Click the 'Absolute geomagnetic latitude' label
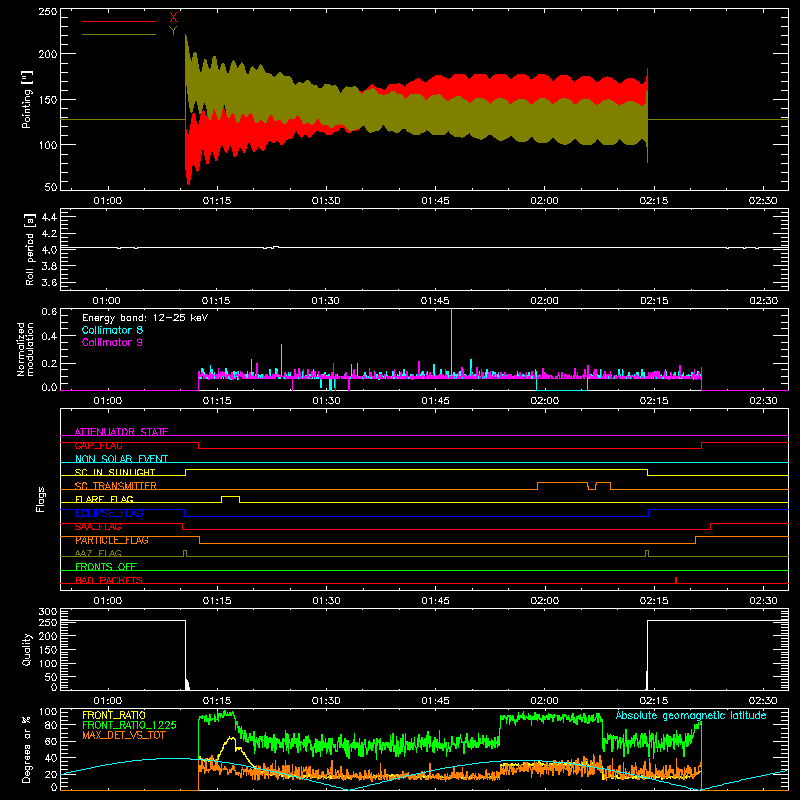 click(x=691, y=715)
